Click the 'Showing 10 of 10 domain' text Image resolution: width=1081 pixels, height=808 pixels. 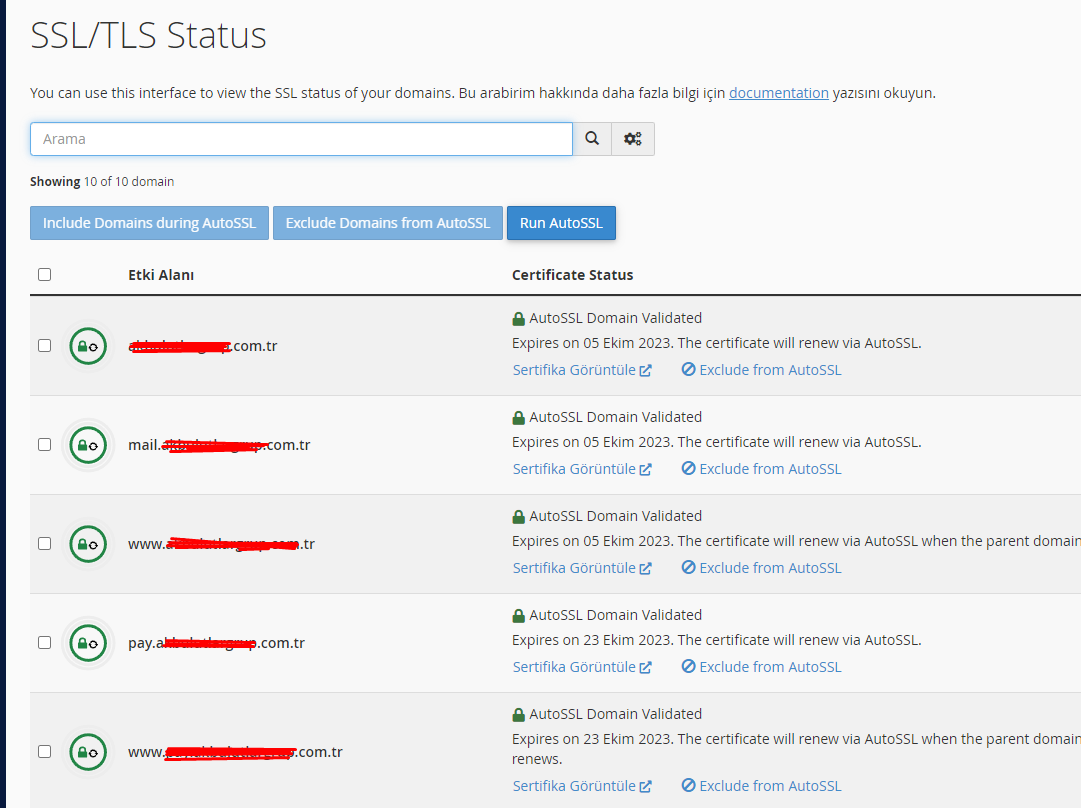(x=102, y=181)
